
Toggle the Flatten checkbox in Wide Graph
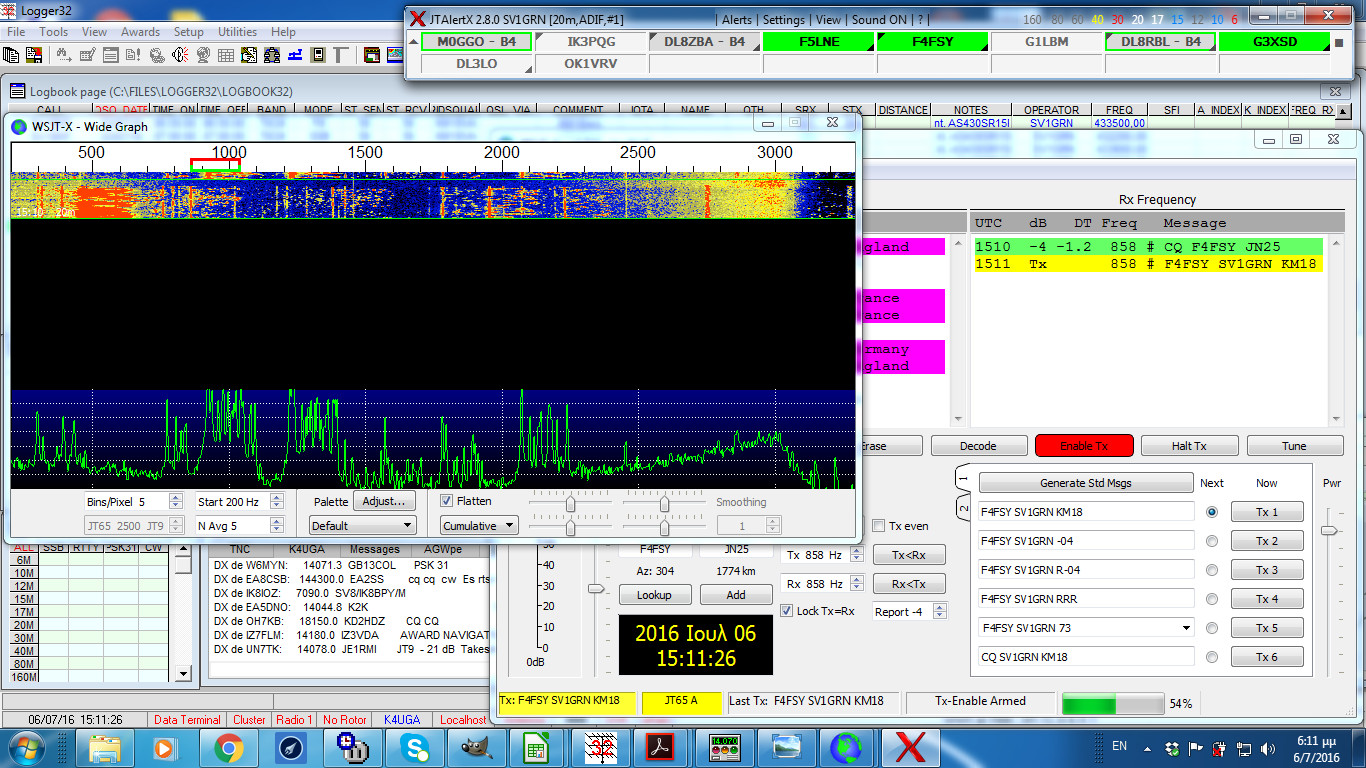(447, 501)
